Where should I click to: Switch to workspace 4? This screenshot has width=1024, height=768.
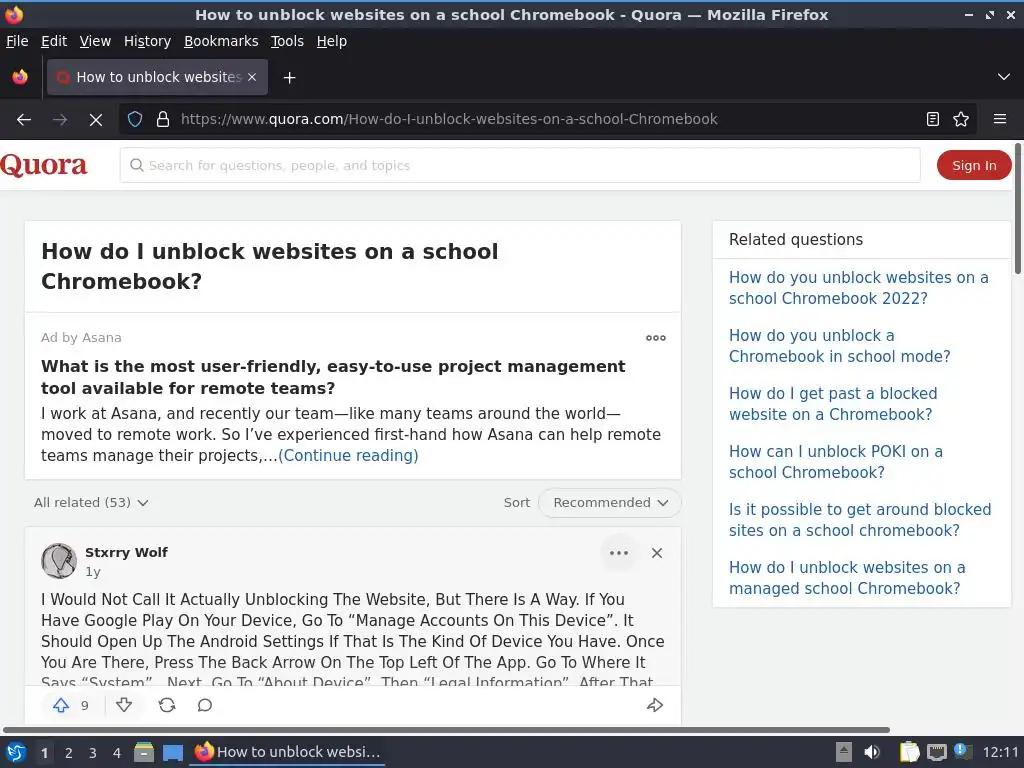[117, 753]
